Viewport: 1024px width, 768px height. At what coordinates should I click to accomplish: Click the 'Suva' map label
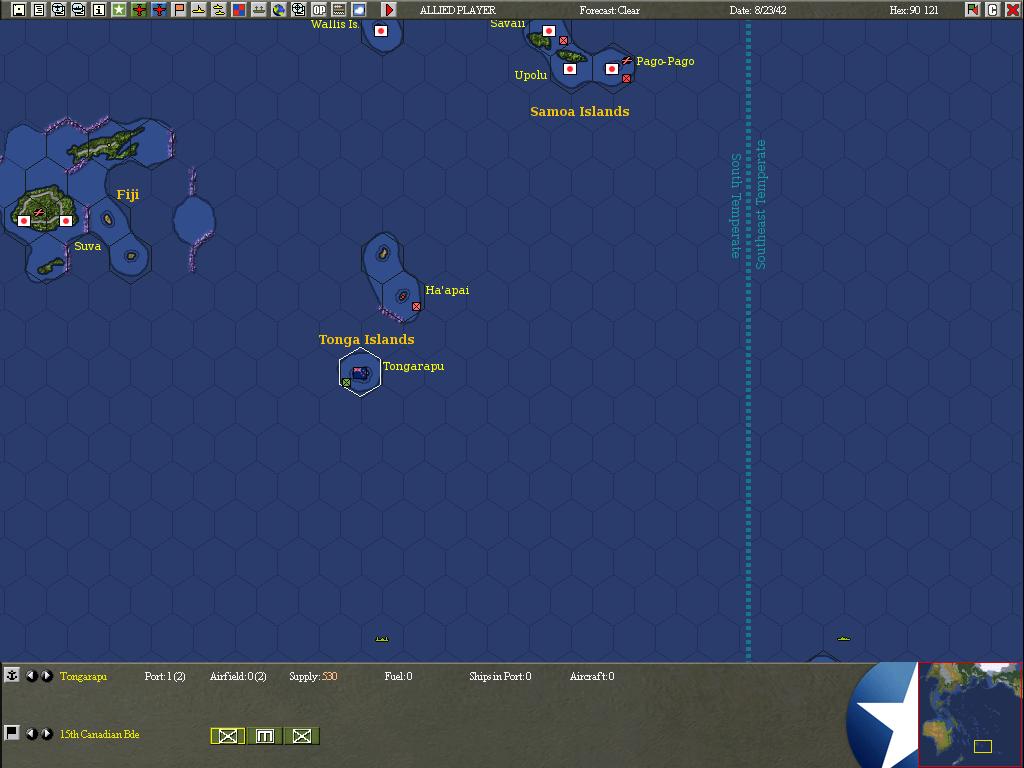tap(88, 246)
